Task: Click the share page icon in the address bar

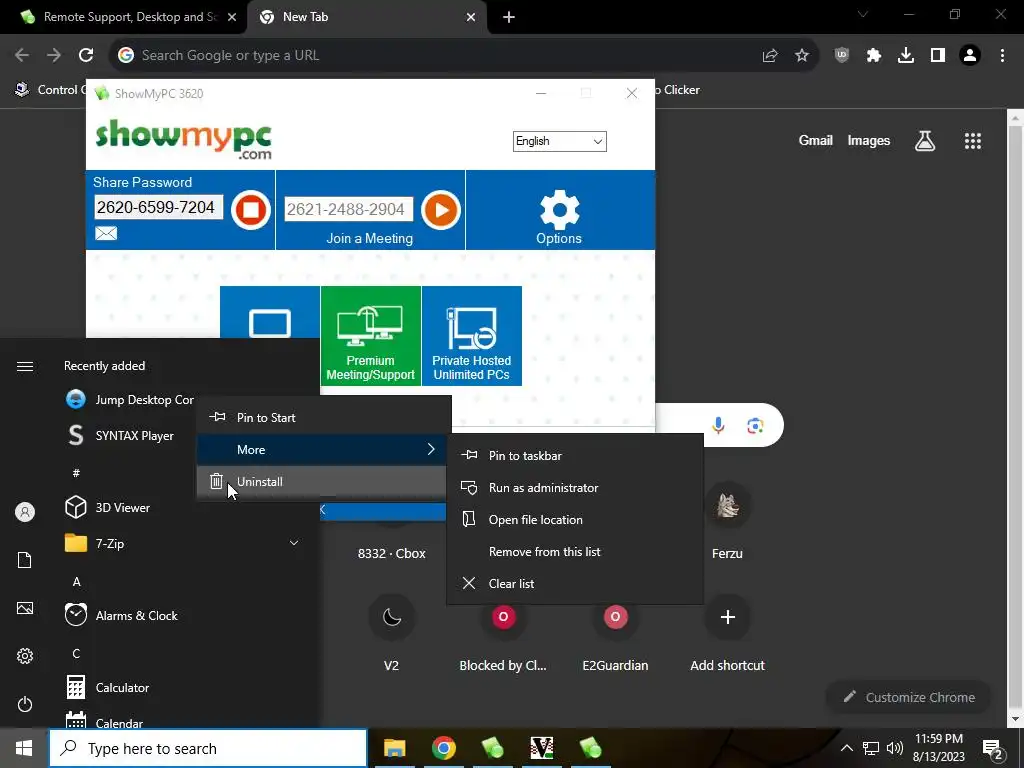Action: pos(770,56)
